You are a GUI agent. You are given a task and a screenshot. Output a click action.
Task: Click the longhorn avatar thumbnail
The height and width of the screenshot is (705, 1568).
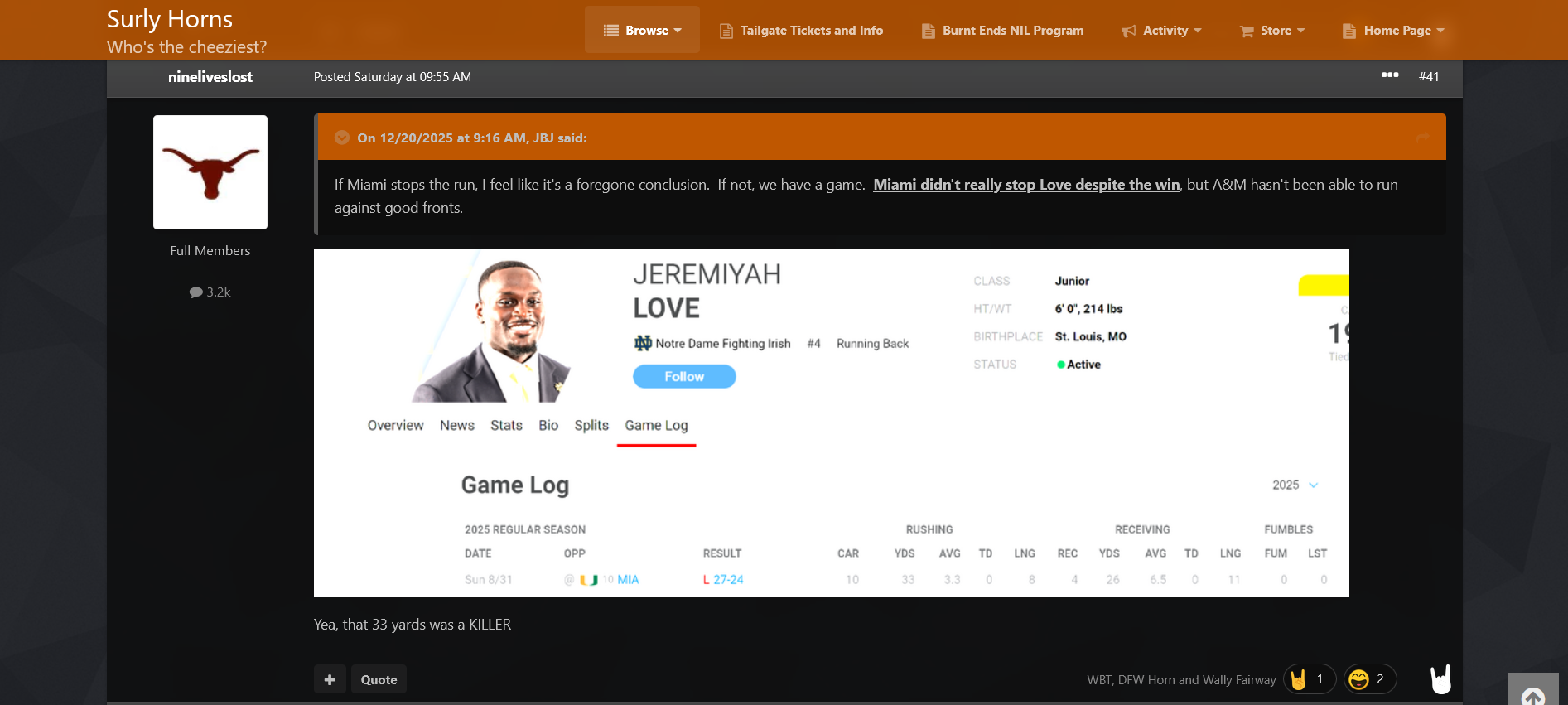click(210, 172)
